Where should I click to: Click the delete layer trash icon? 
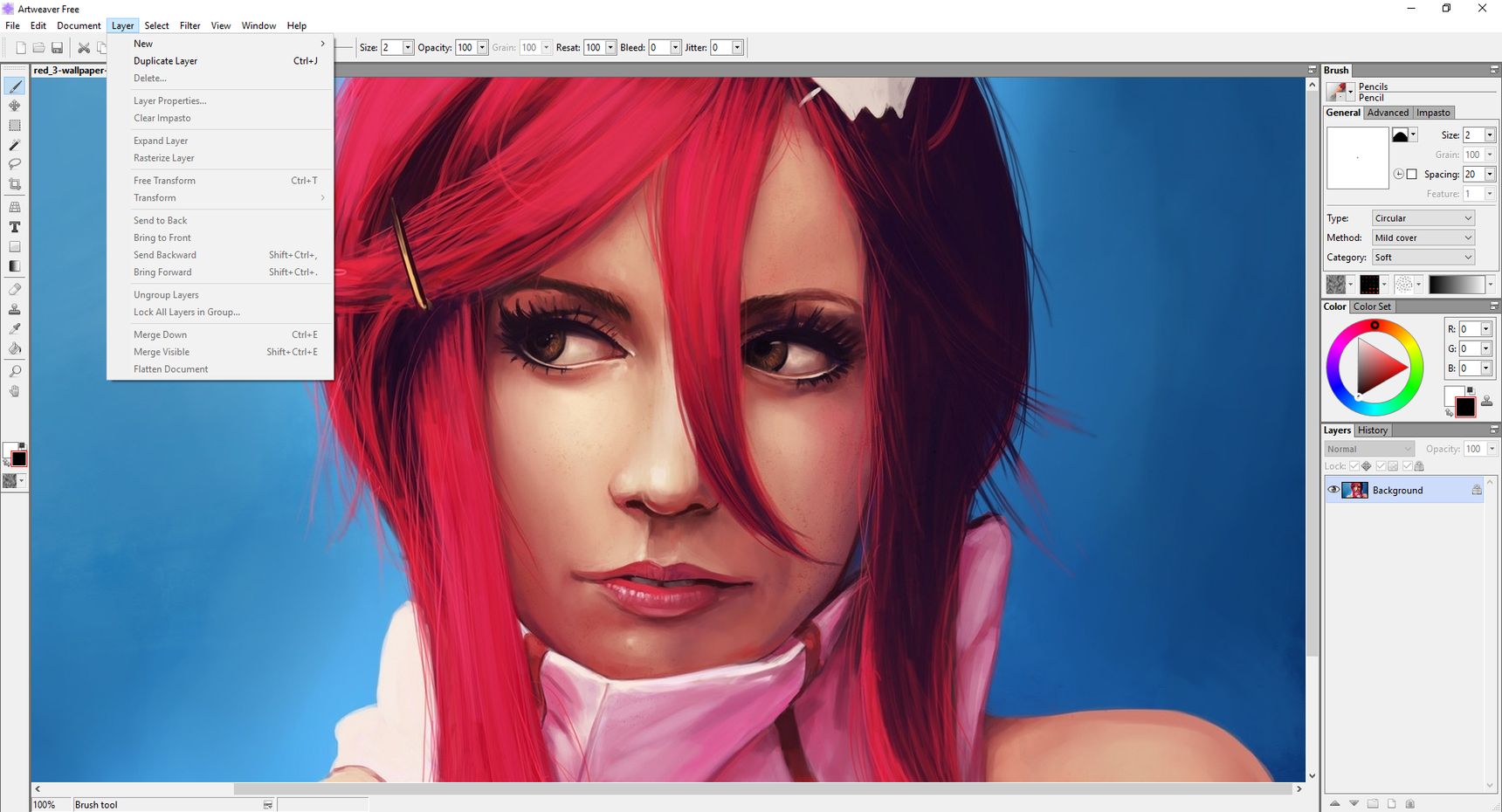(1409, 803)
